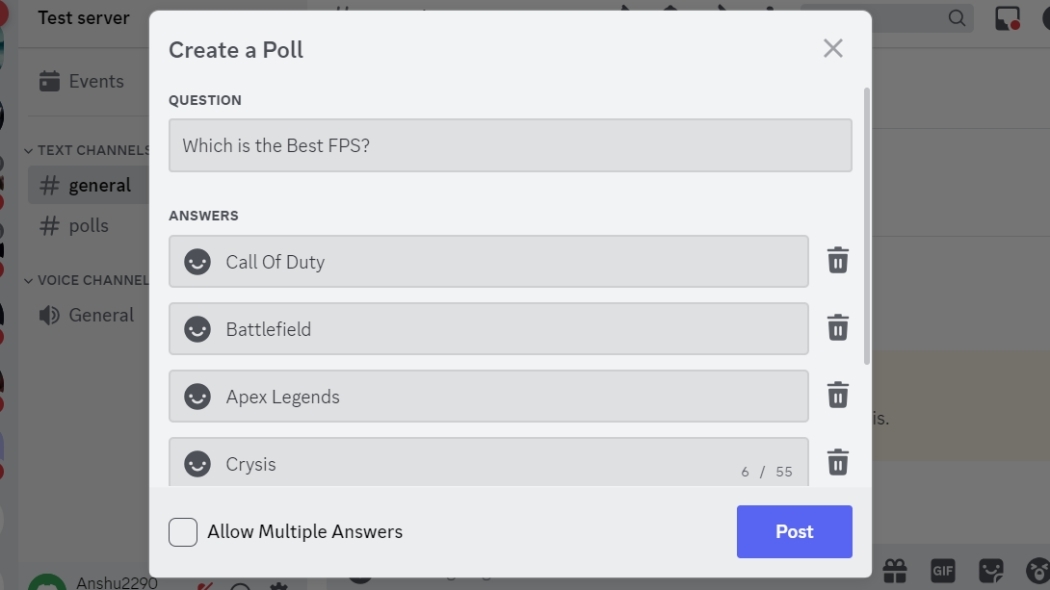Click the Events calendar icon
Image resolution: width=1050 pixels, height=590 pixels.
point(50,81)
